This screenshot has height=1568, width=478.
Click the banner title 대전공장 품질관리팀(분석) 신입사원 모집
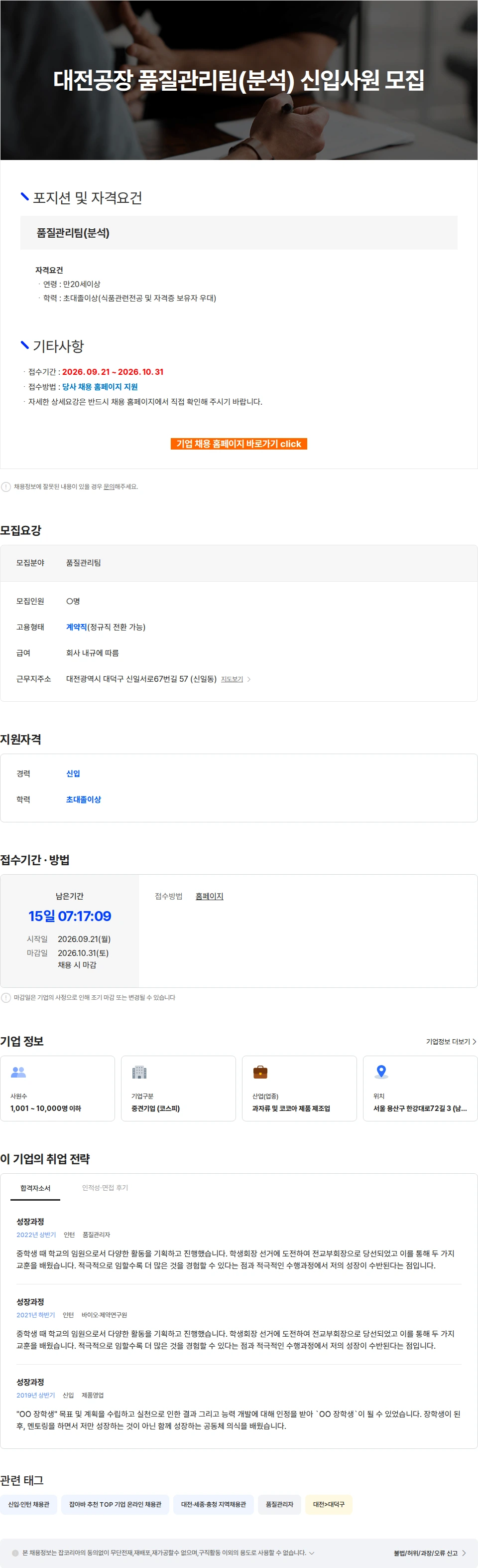239,80
